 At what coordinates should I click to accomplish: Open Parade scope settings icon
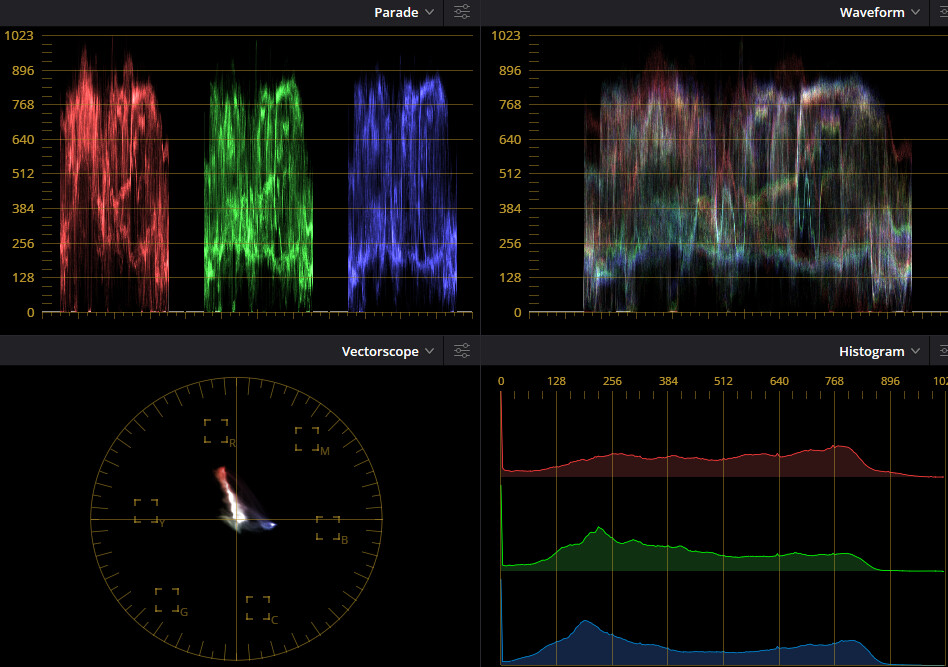click(x=461, y=12)
